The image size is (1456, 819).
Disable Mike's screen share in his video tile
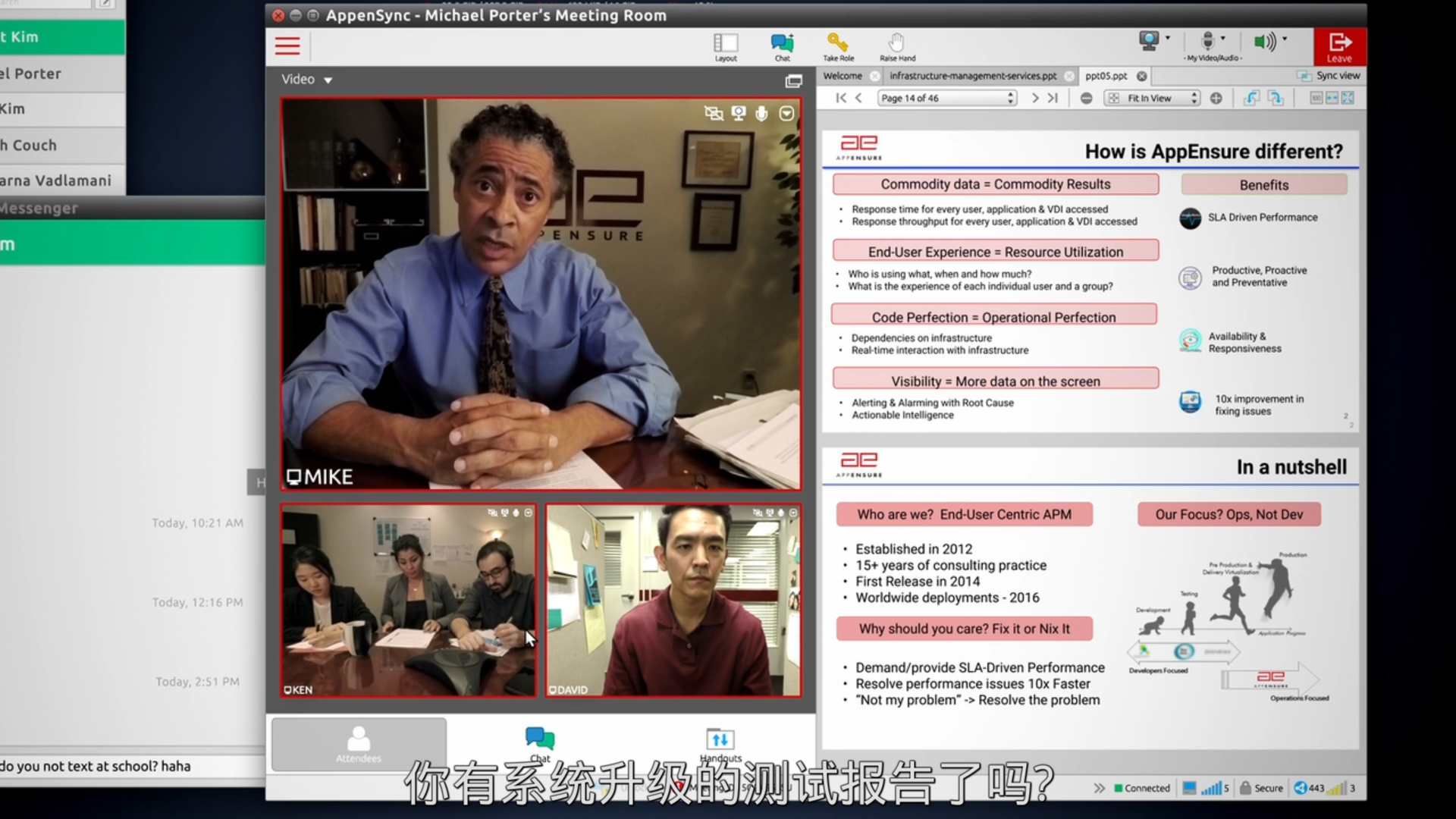pyautogui.click(x=714, y=113)
